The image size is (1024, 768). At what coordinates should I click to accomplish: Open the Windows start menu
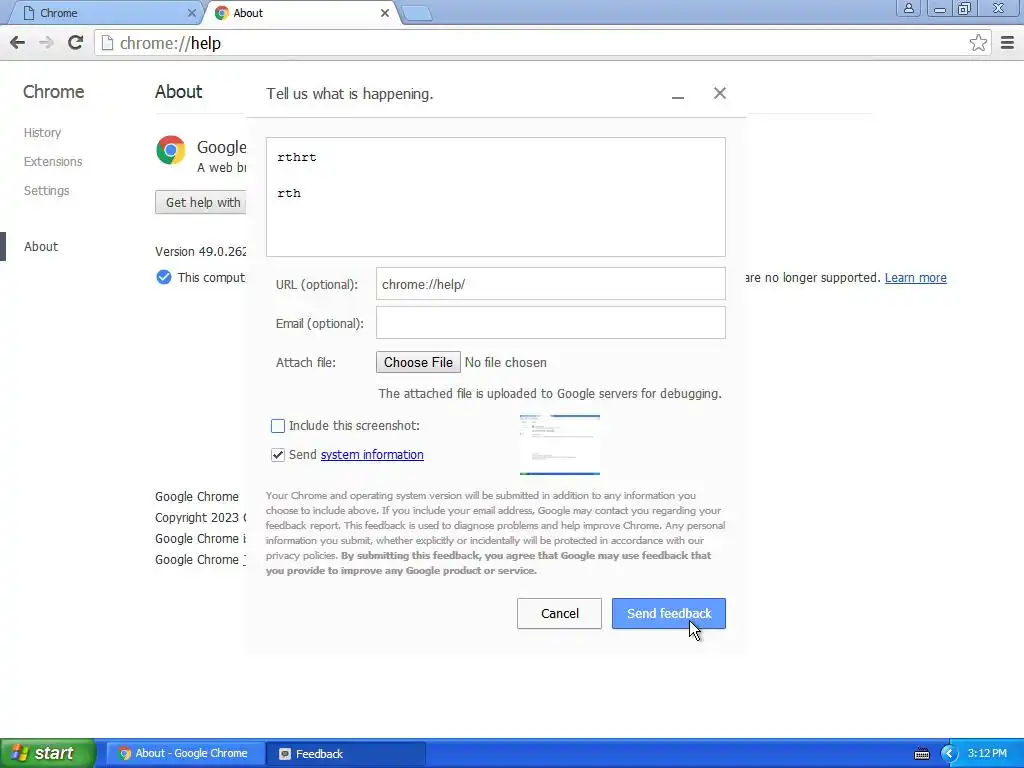(47, 754)
